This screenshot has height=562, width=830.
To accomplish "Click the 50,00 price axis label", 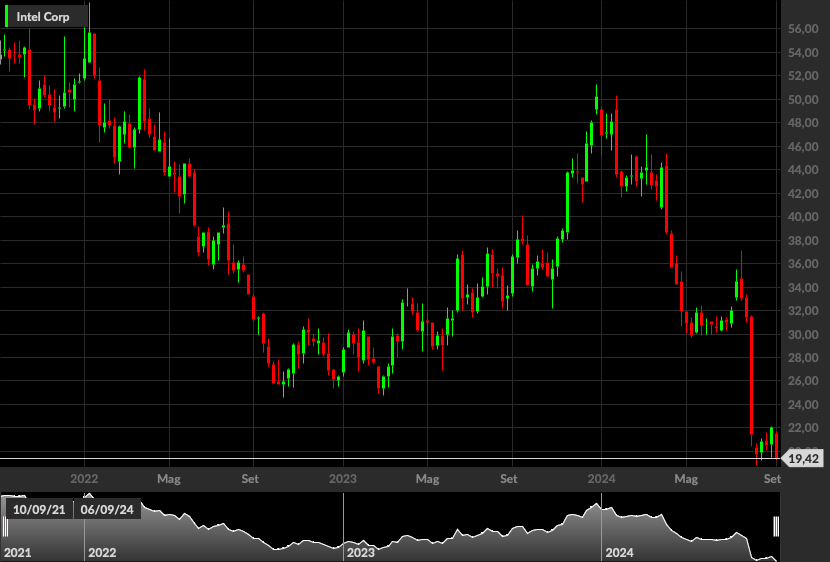I will point(803,99).
